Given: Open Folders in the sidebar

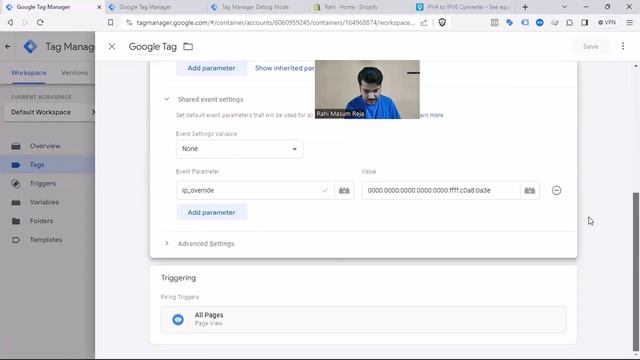Looking at the screenshot, I should point(41,221).
